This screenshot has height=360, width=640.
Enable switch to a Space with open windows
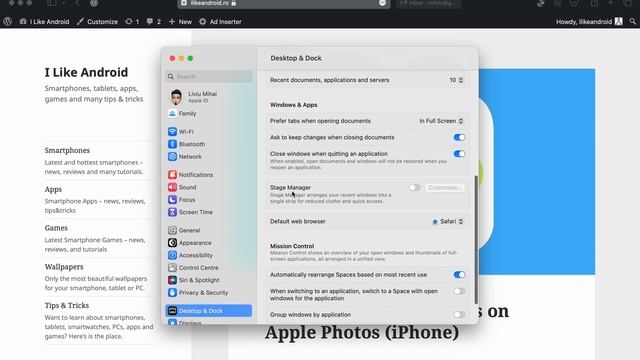(x=459, y=291)
